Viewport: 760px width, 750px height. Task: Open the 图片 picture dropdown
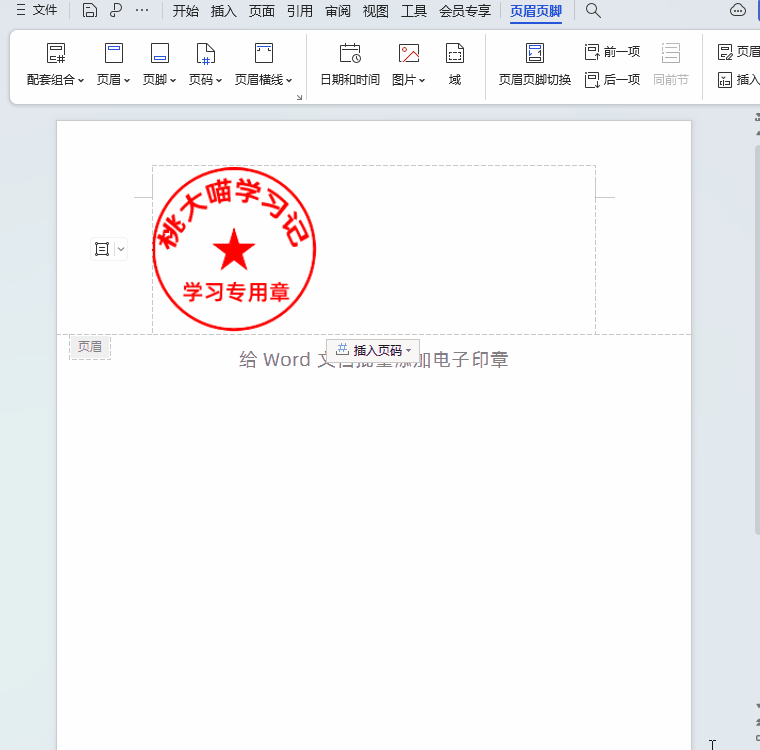point(409,79)
